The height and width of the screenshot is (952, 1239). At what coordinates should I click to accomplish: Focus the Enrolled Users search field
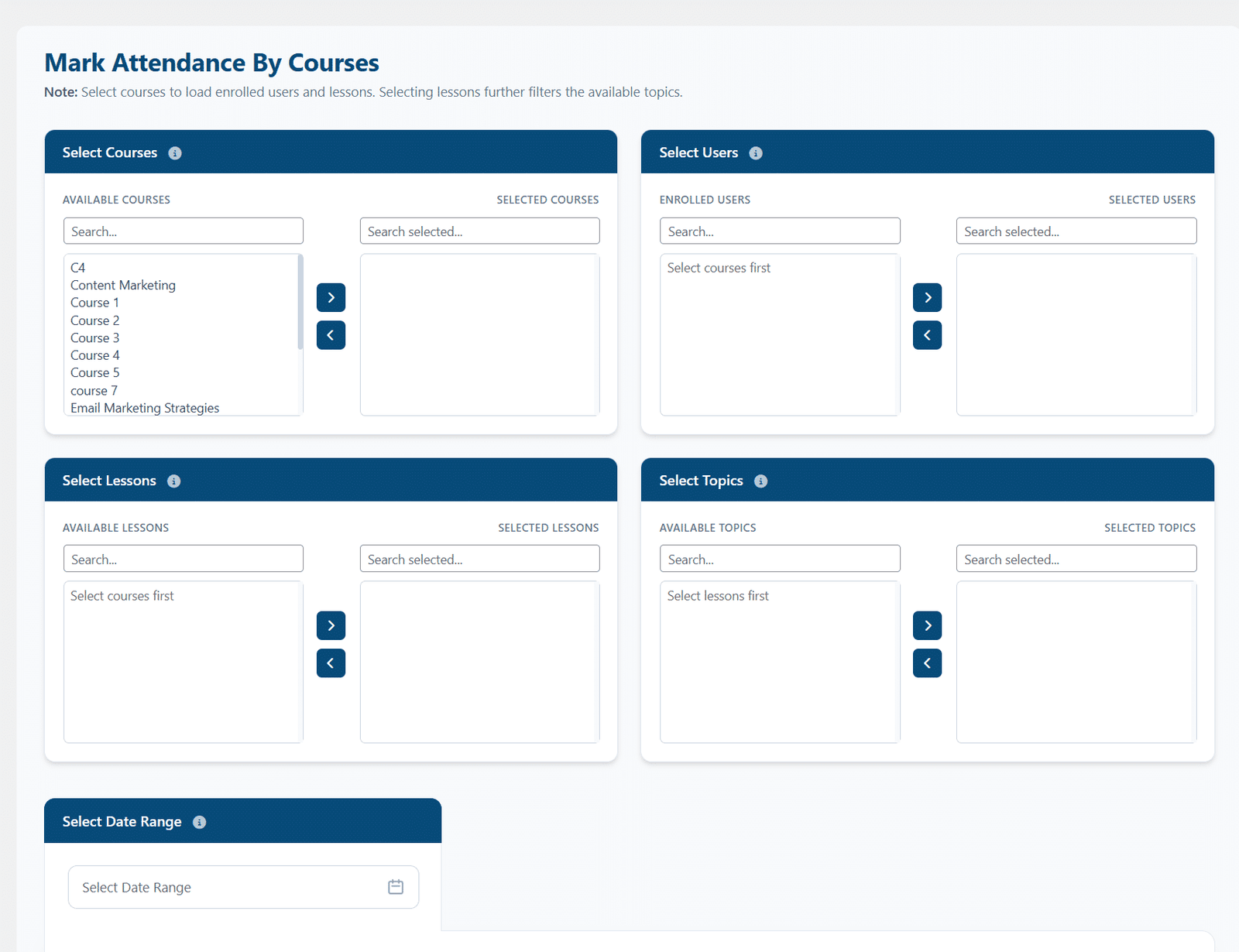pyautogui.click(x=780, y=231)
